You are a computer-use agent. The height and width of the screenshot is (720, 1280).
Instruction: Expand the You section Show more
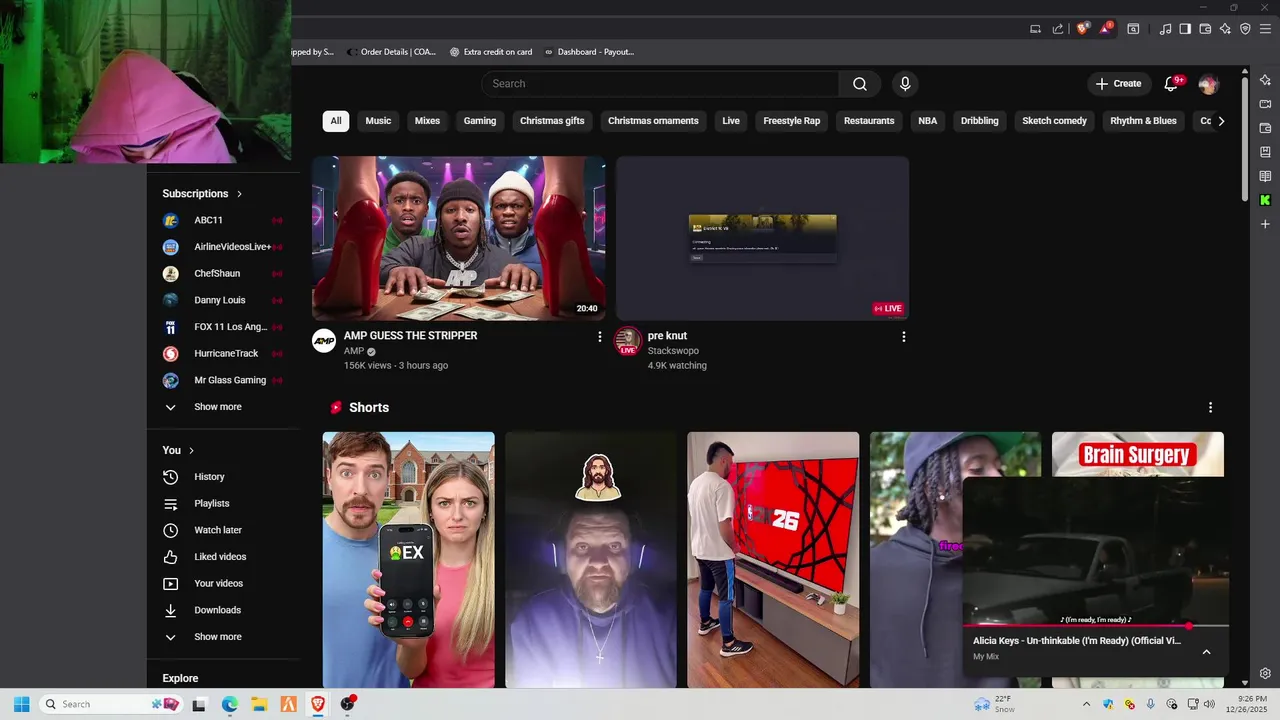coord(218,637)
